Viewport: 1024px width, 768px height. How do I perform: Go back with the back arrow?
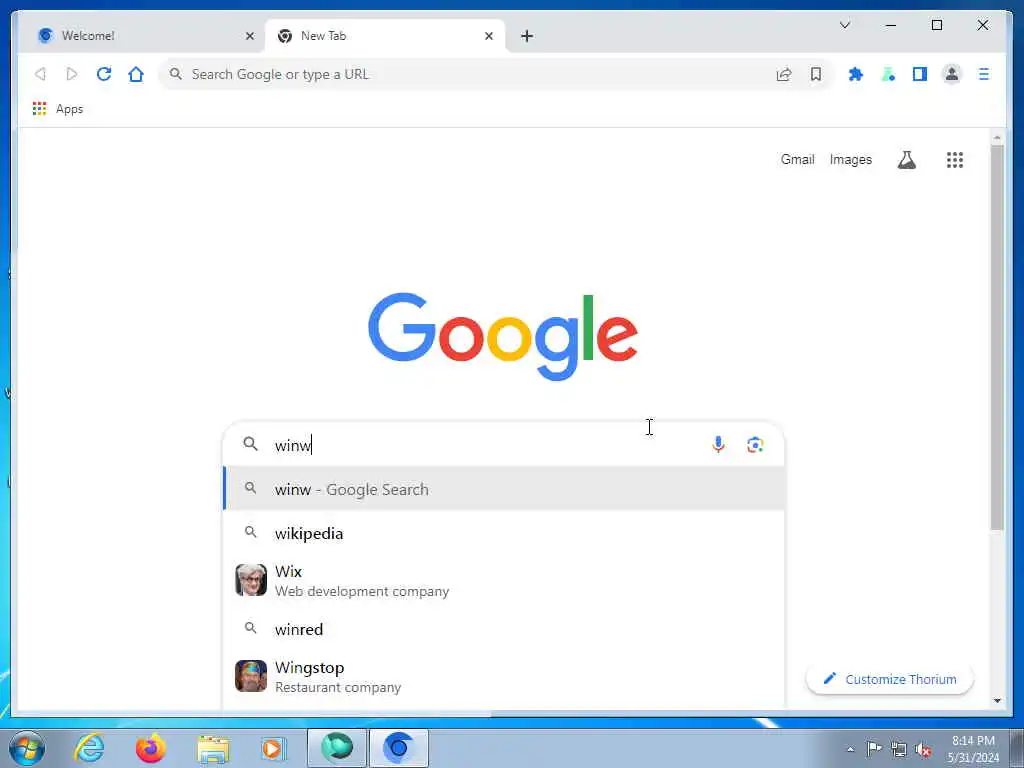(40, 74)
